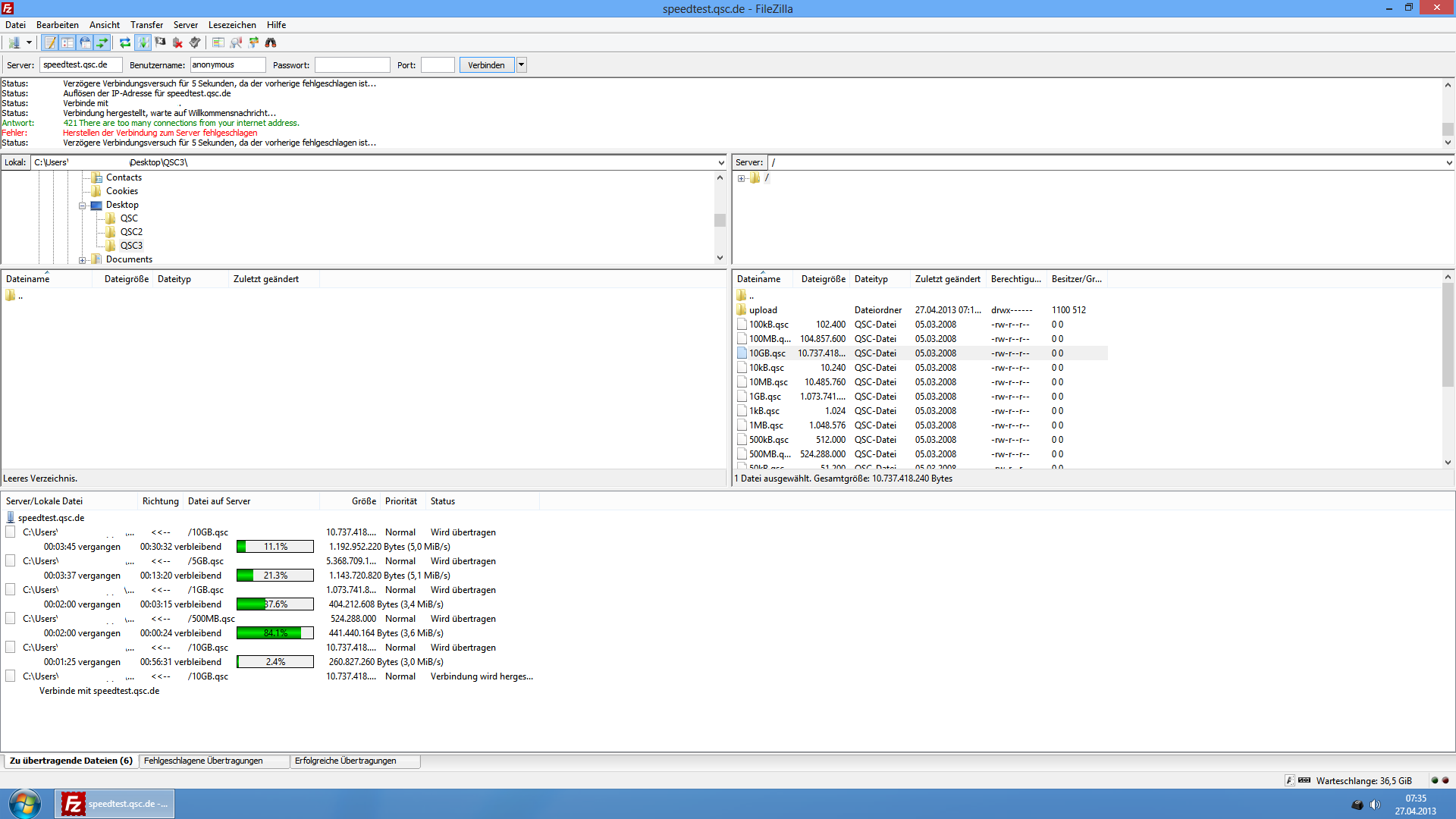
Task: Click the 1GB.qsc transfer progress bar
Action: (275, 604)
